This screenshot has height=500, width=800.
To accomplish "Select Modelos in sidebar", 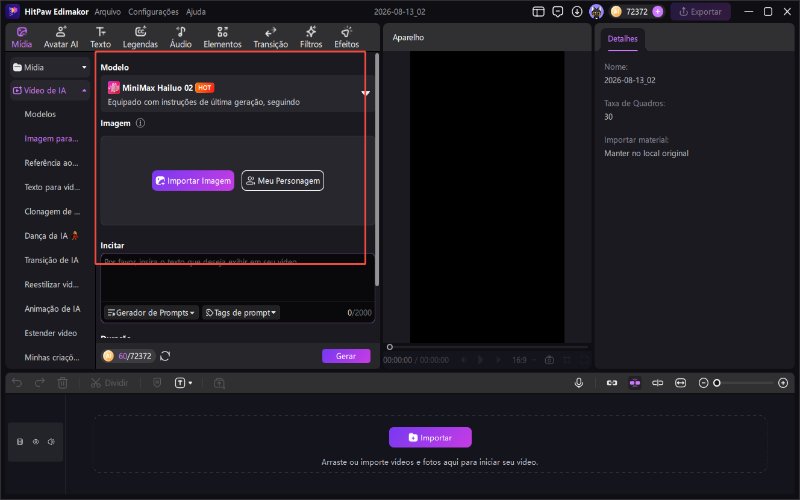I will click(x=40, y=114).
